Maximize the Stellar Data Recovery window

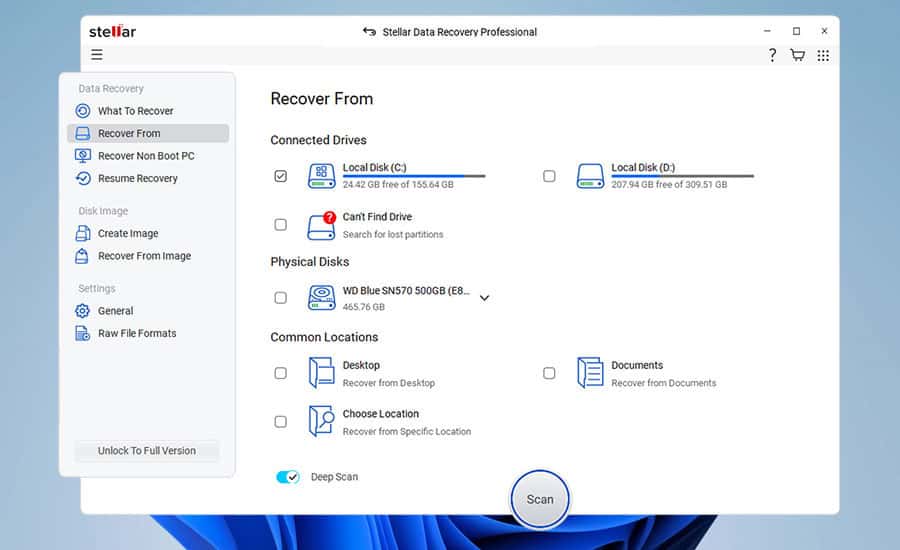796,31
